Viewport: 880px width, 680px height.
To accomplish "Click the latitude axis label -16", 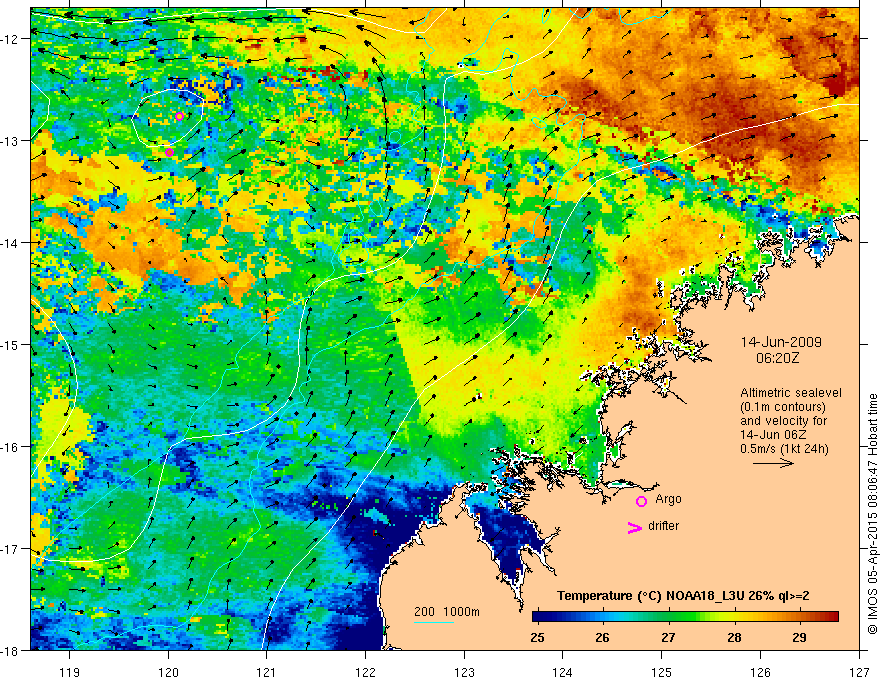I will tap(11, 447).
